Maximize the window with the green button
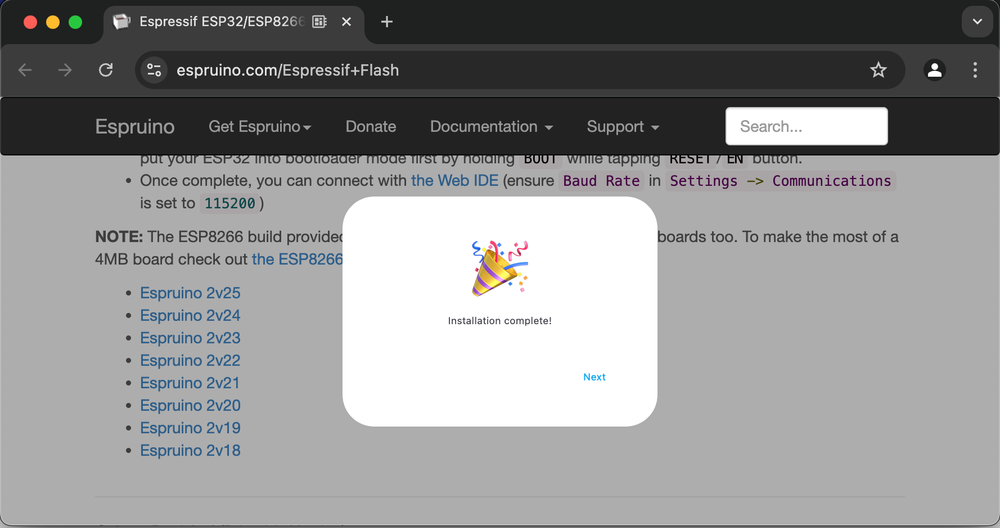 coord(75,22)
